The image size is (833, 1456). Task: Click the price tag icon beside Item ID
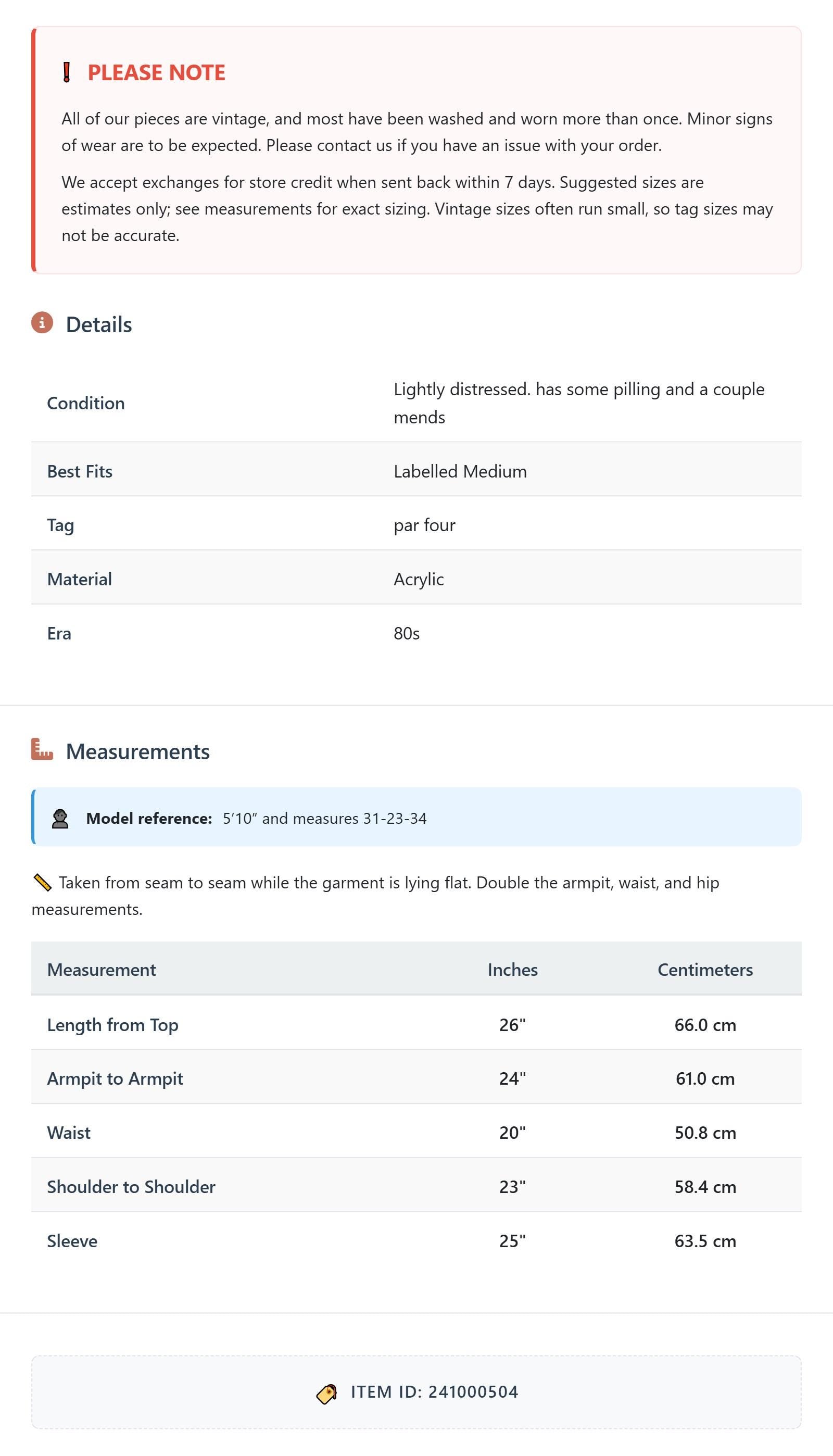tap(326, 1393)
